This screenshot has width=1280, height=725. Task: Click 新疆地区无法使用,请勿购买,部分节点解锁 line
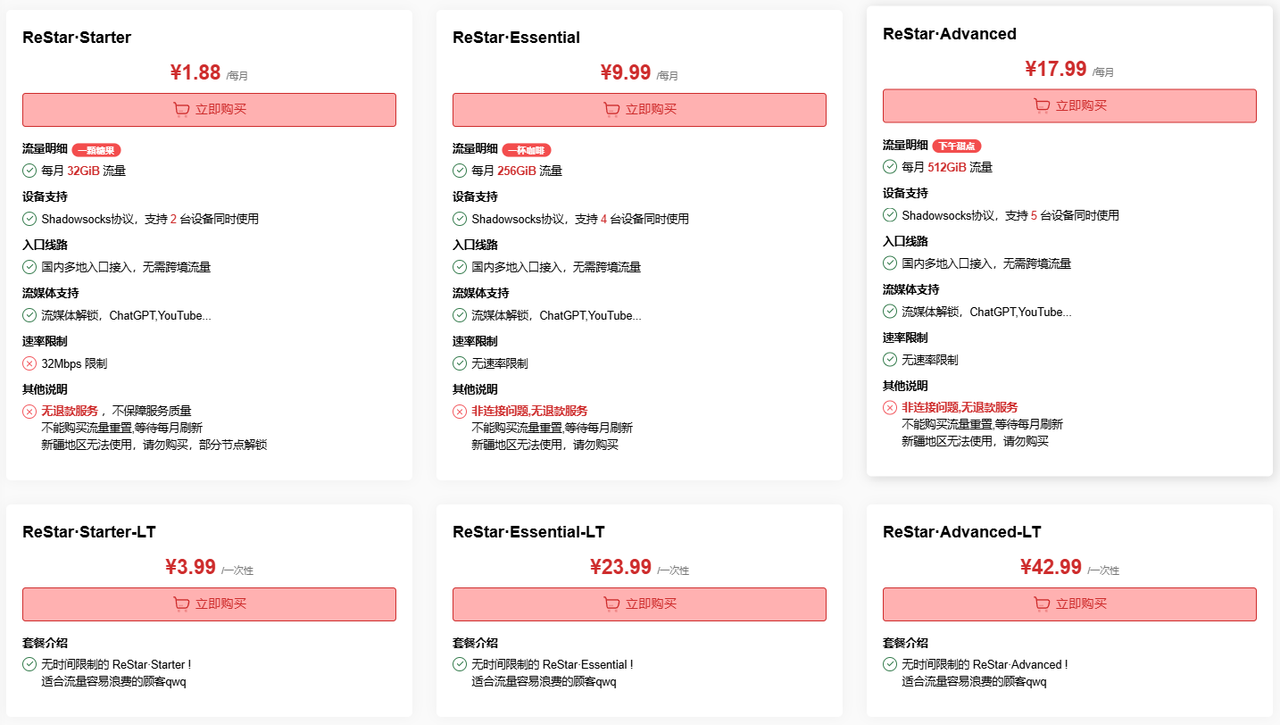pyautogui.click(x=154, y=445)
